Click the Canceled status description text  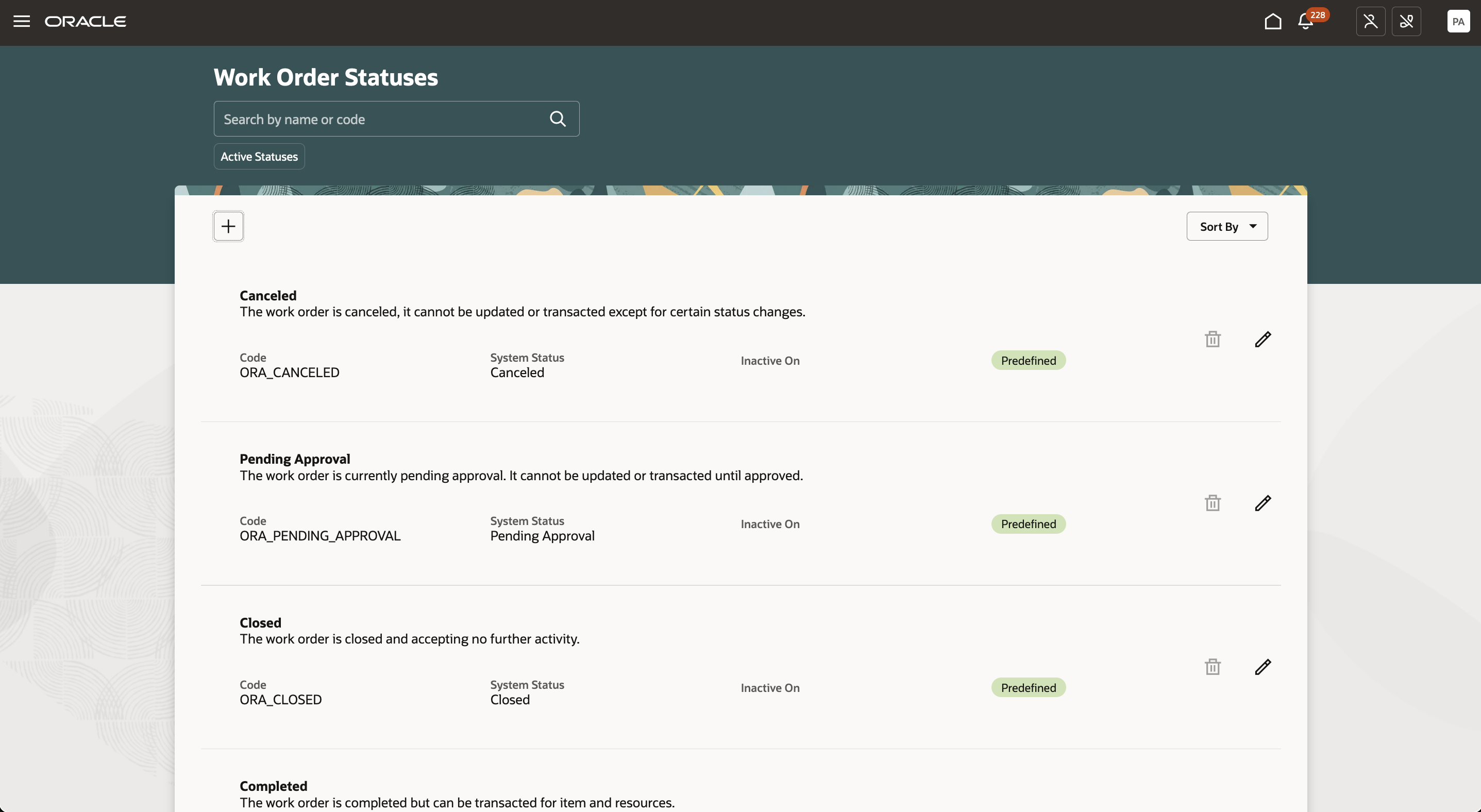coord(523,312)
